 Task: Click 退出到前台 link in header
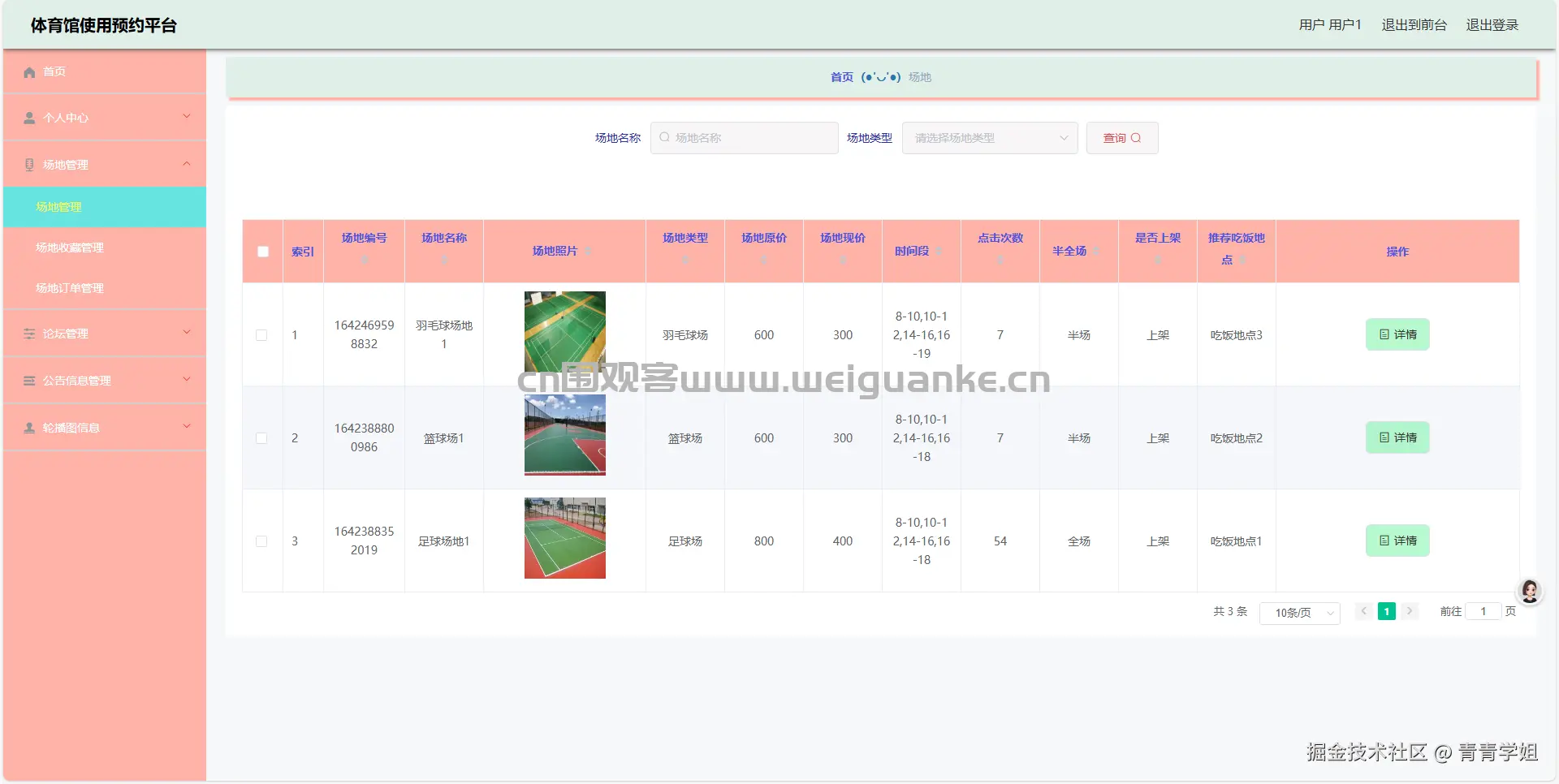(x=1414, y=25)
